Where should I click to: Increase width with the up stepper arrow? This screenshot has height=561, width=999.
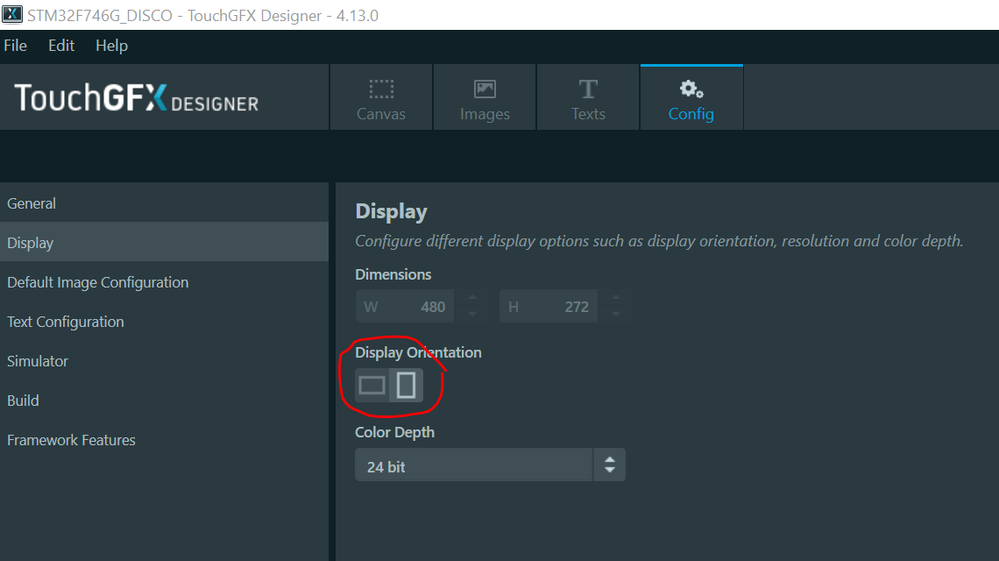472,298
